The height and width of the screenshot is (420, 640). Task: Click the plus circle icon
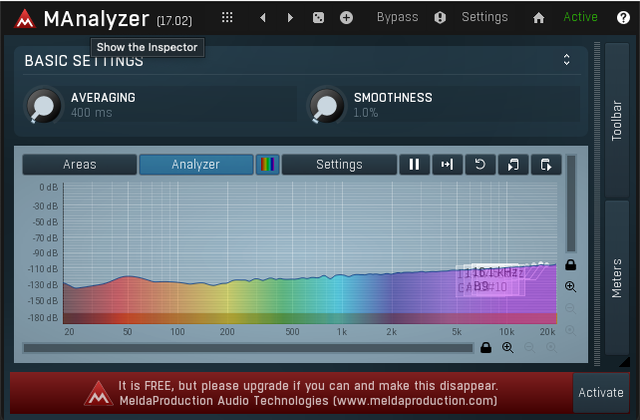pyautogui.click(x=346, y=18)
